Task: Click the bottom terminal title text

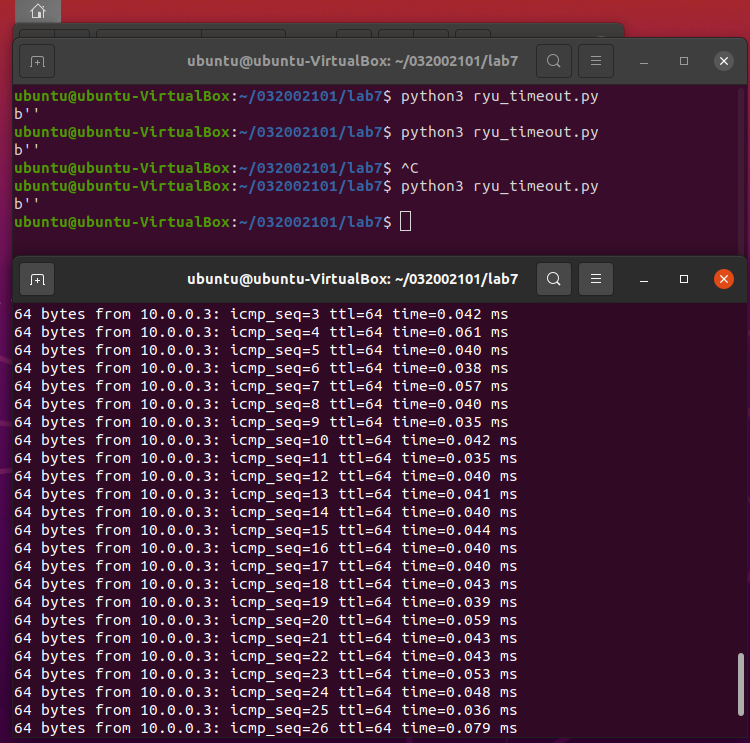Action: 353,279
